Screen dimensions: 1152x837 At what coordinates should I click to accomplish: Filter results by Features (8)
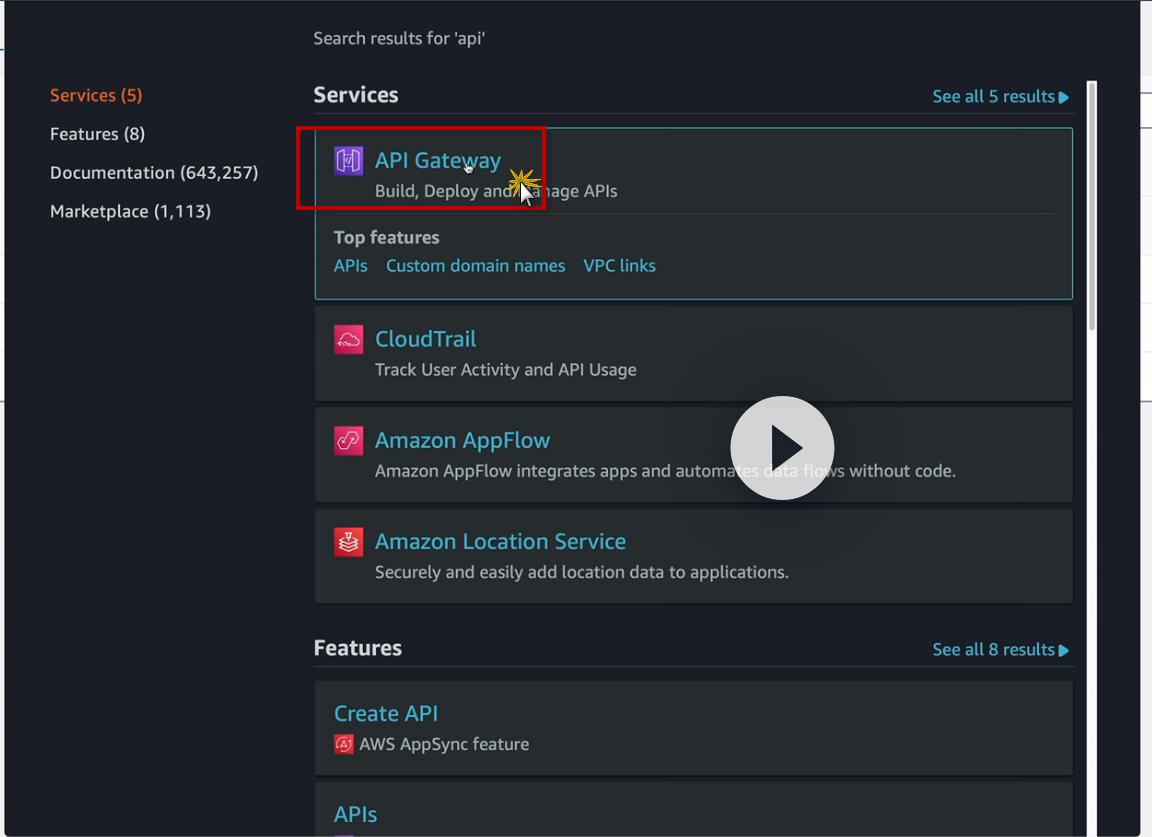[x=97, y=134]
